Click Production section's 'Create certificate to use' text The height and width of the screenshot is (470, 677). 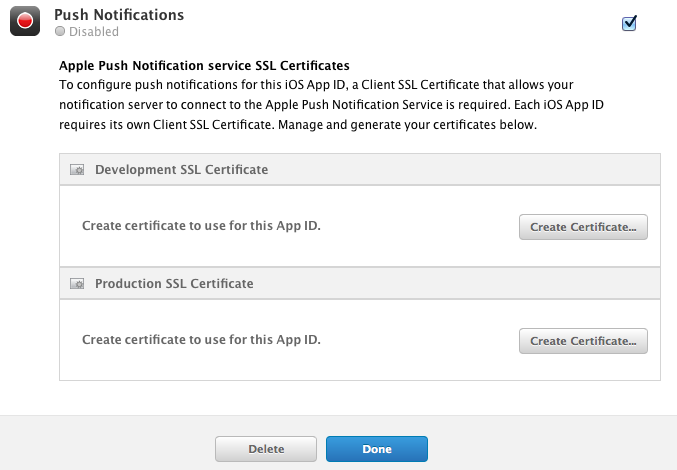[x=201, y=340]
